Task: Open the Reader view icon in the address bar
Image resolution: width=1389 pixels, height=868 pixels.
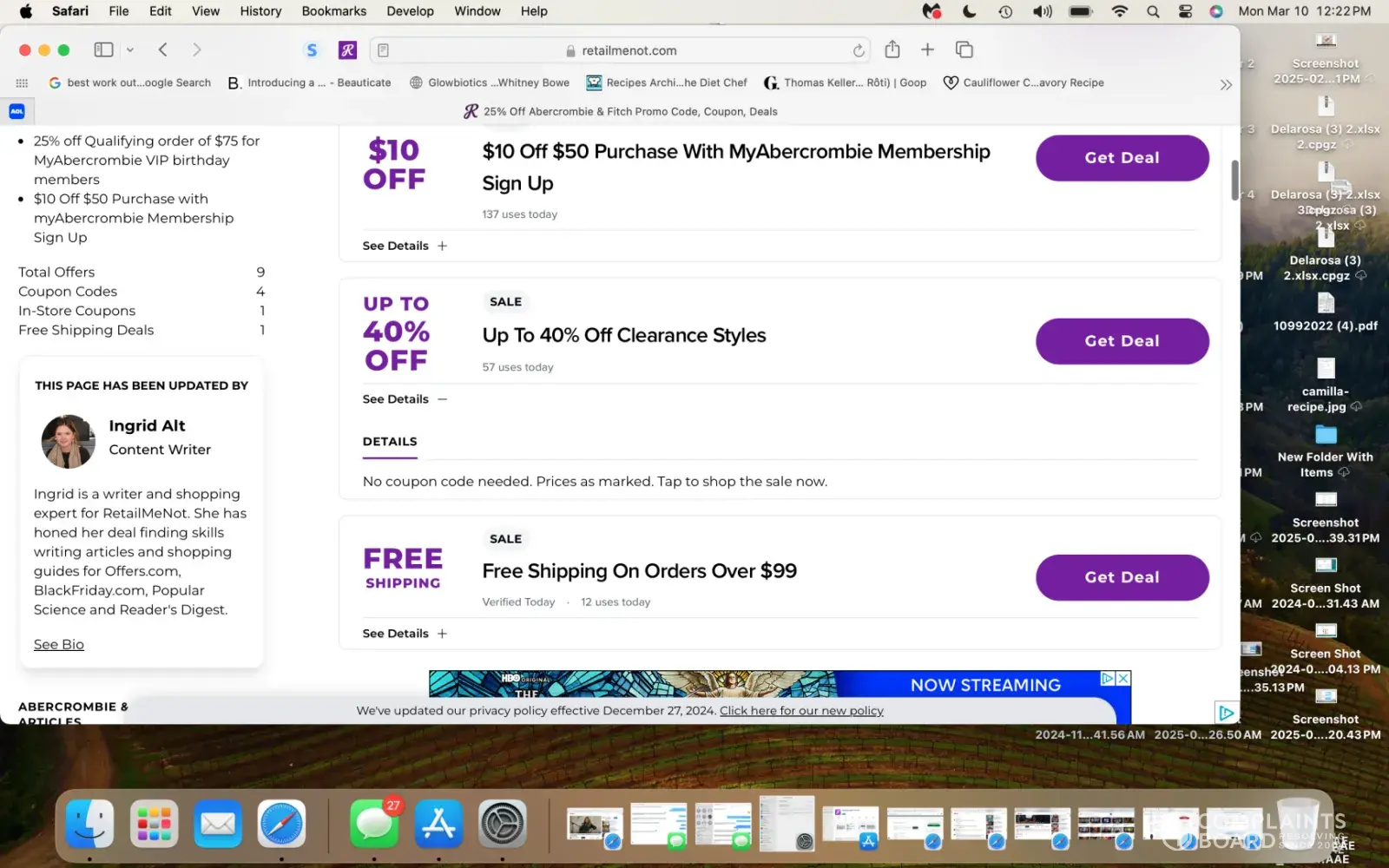Action: tap(384, 50)
